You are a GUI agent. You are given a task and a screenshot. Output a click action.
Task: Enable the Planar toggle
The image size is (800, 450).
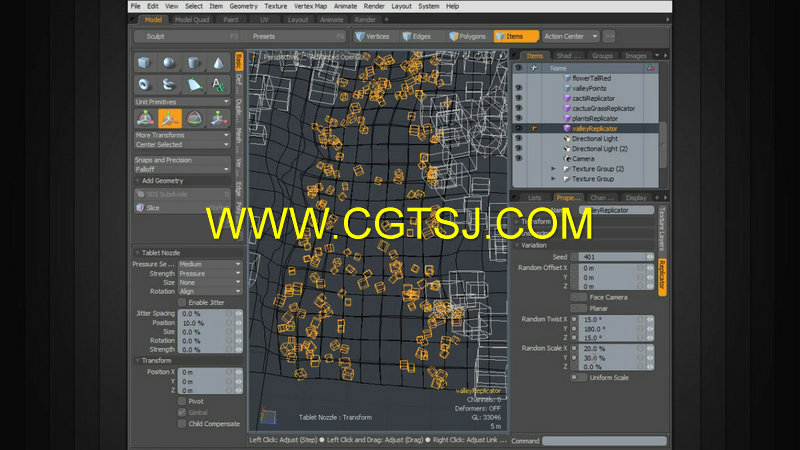[578, 308]
